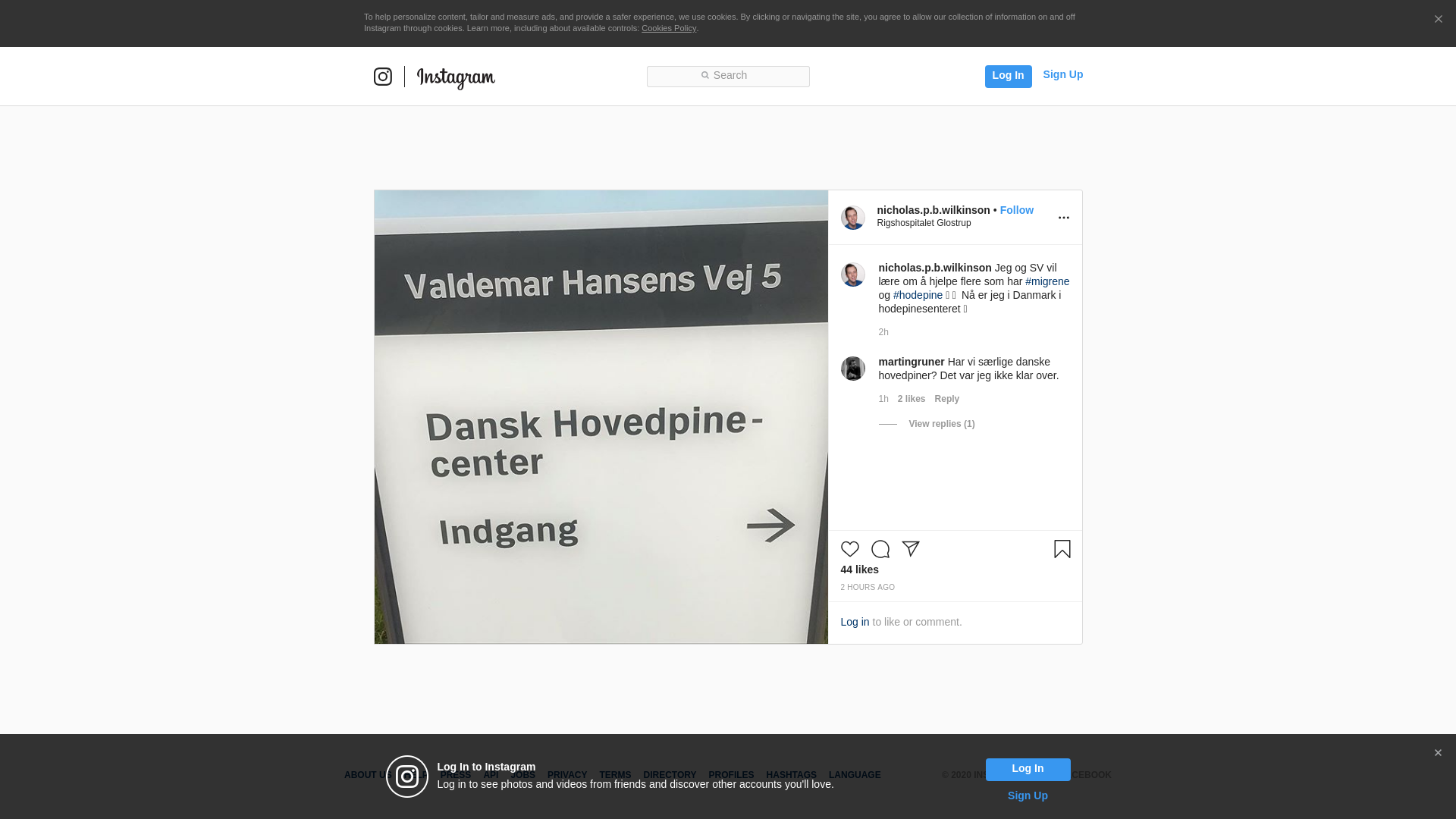Follow nicholas.p.b.wilkinson
Image resolution: width=1456 pixels, height=819 pixels.
pos(1017,210)
